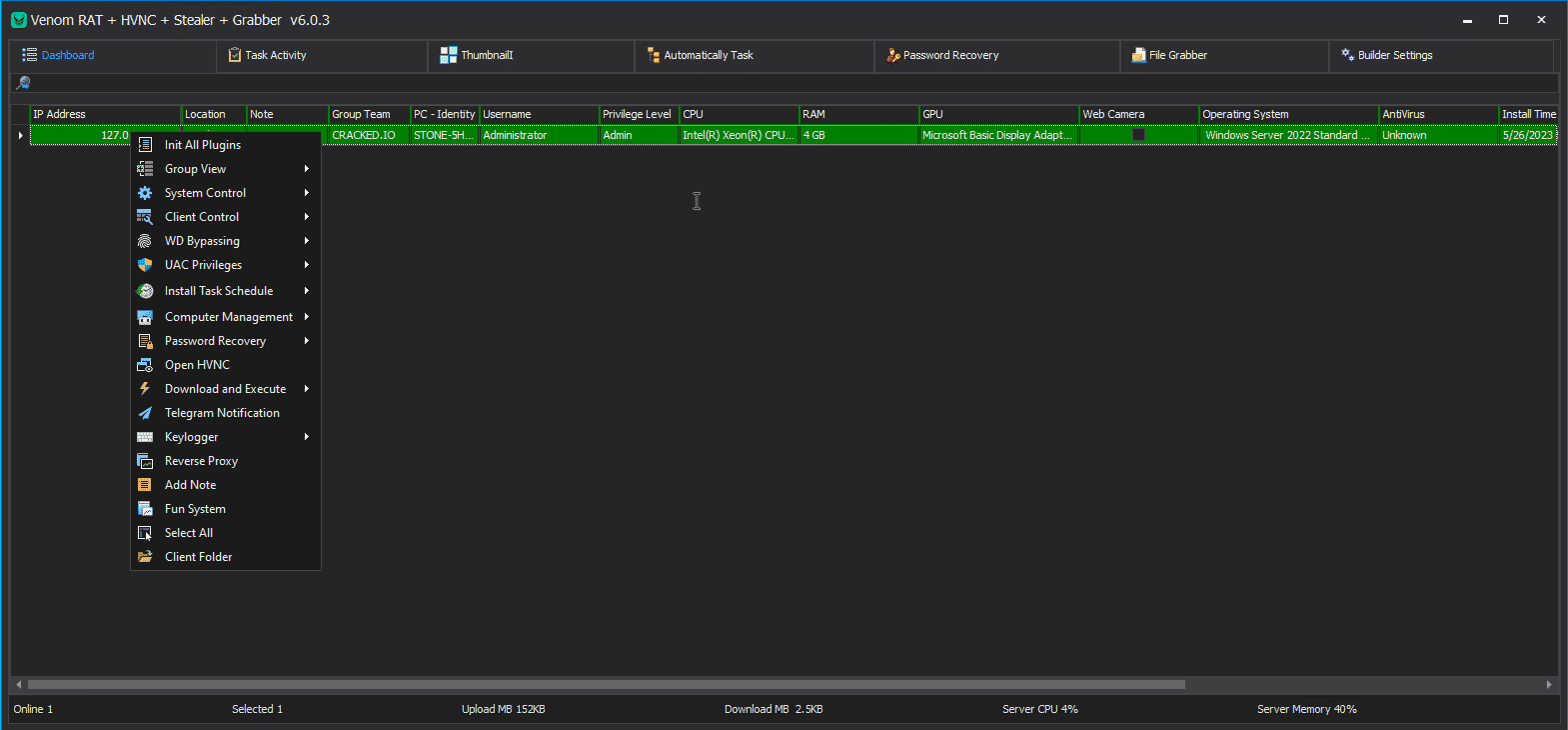
Task: Click the Fun System icon
Action: [145, 509]
